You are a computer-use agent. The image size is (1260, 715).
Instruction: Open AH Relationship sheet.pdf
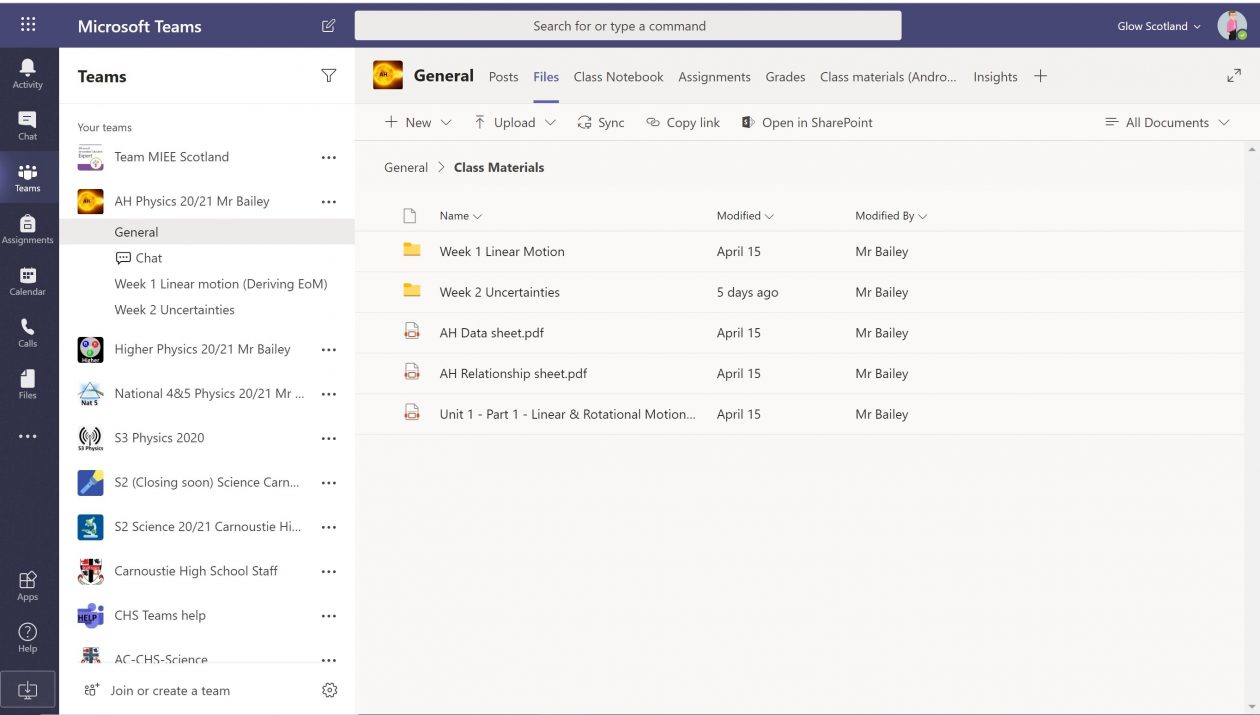point(513,373)
